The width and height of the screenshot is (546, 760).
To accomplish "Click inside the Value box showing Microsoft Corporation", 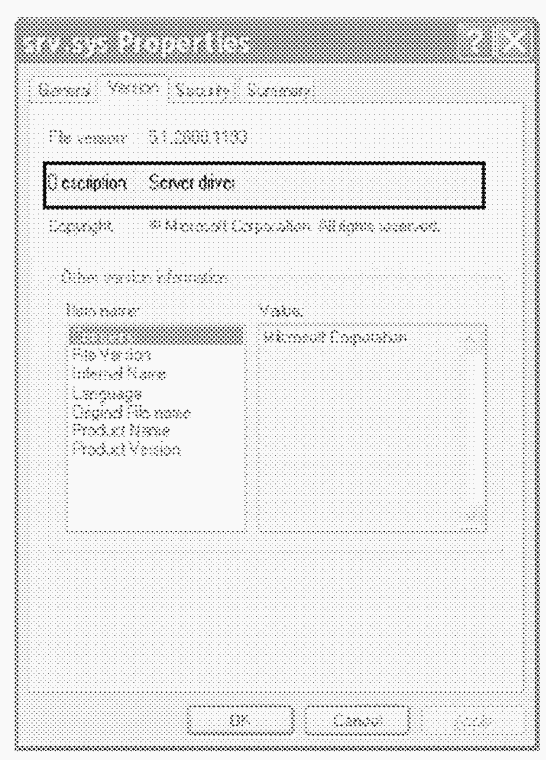I will (359, 427).
